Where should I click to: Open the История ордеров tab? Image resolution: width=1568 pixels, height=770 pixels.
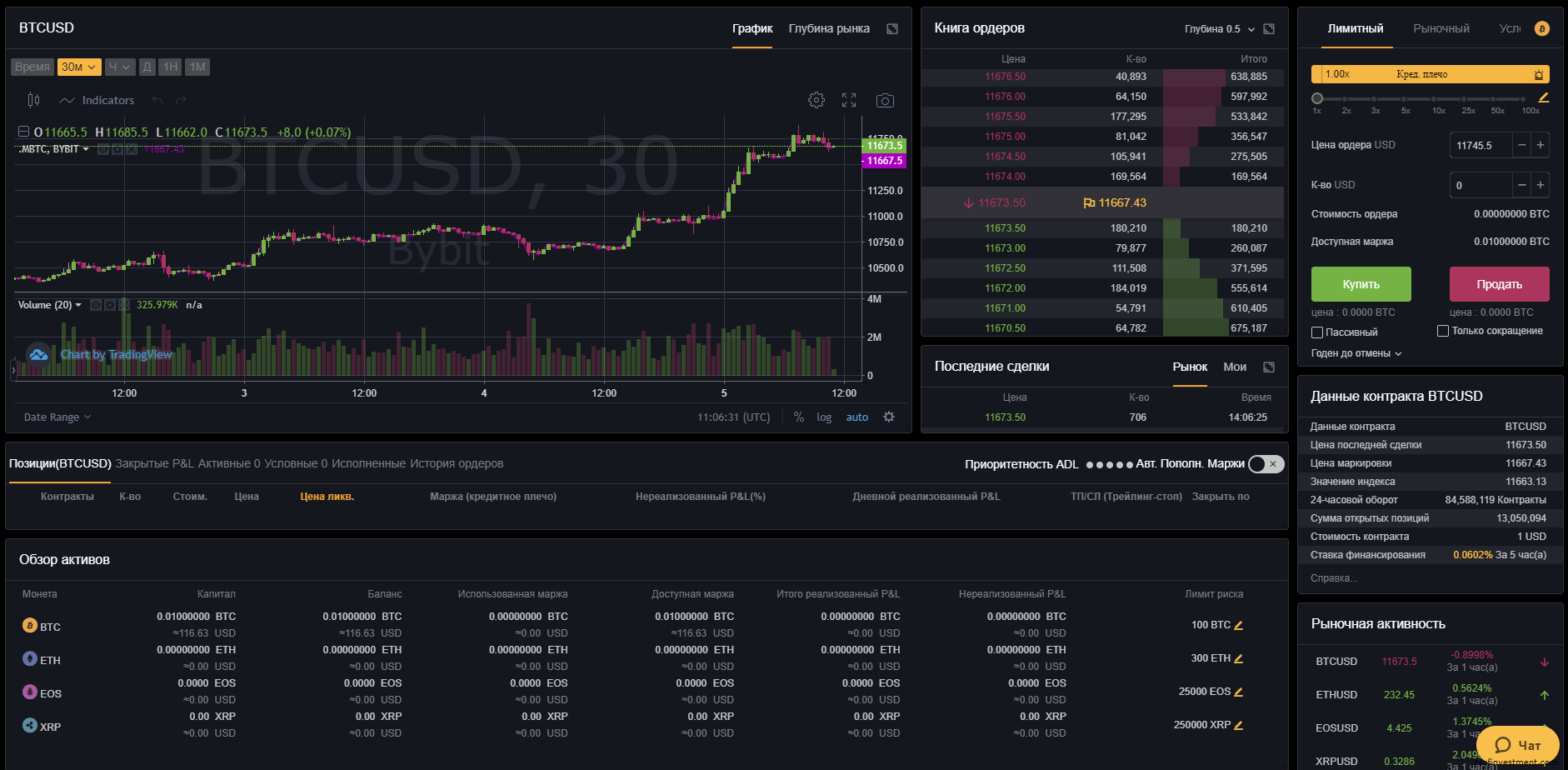click(x=457, y=463)
